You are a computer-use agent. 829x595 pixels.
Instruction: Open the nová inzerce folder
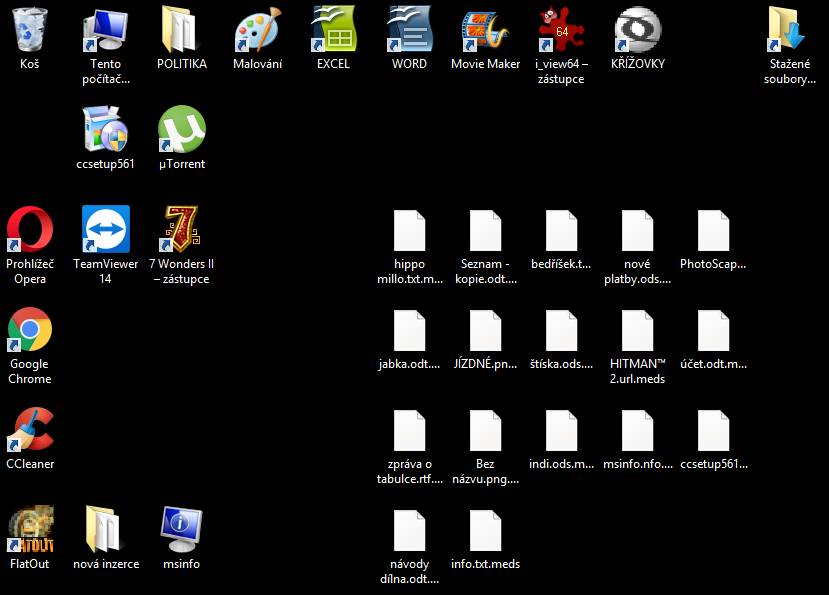105,529
